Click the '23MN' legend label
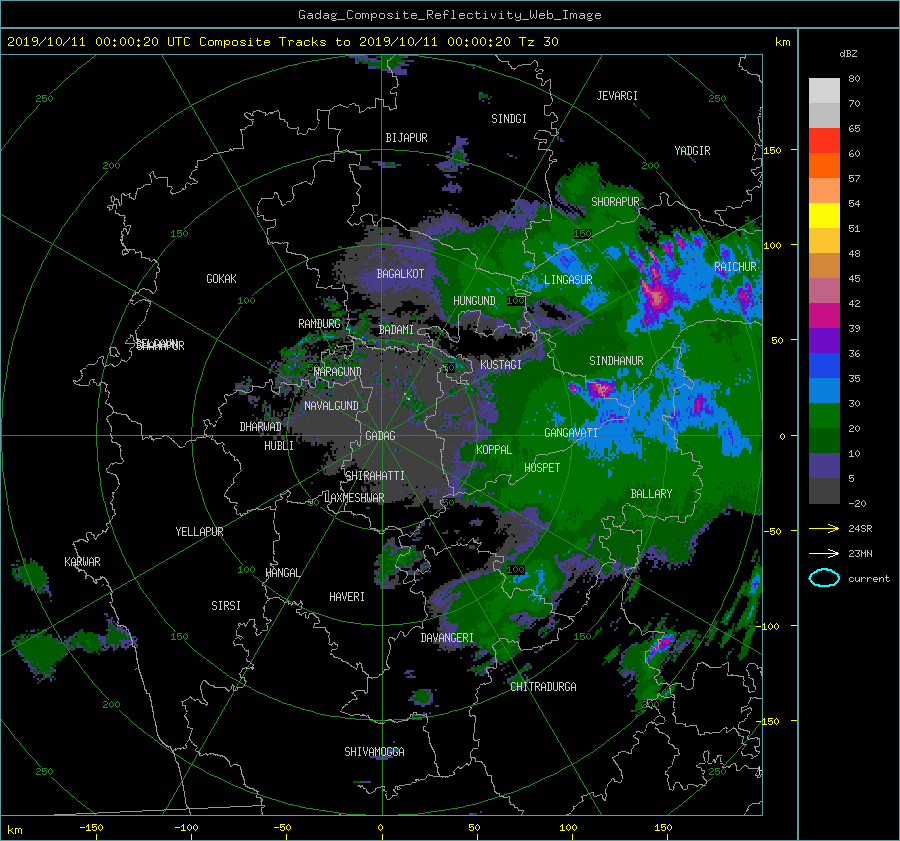The image size is (900, 841). pos(860,553)
